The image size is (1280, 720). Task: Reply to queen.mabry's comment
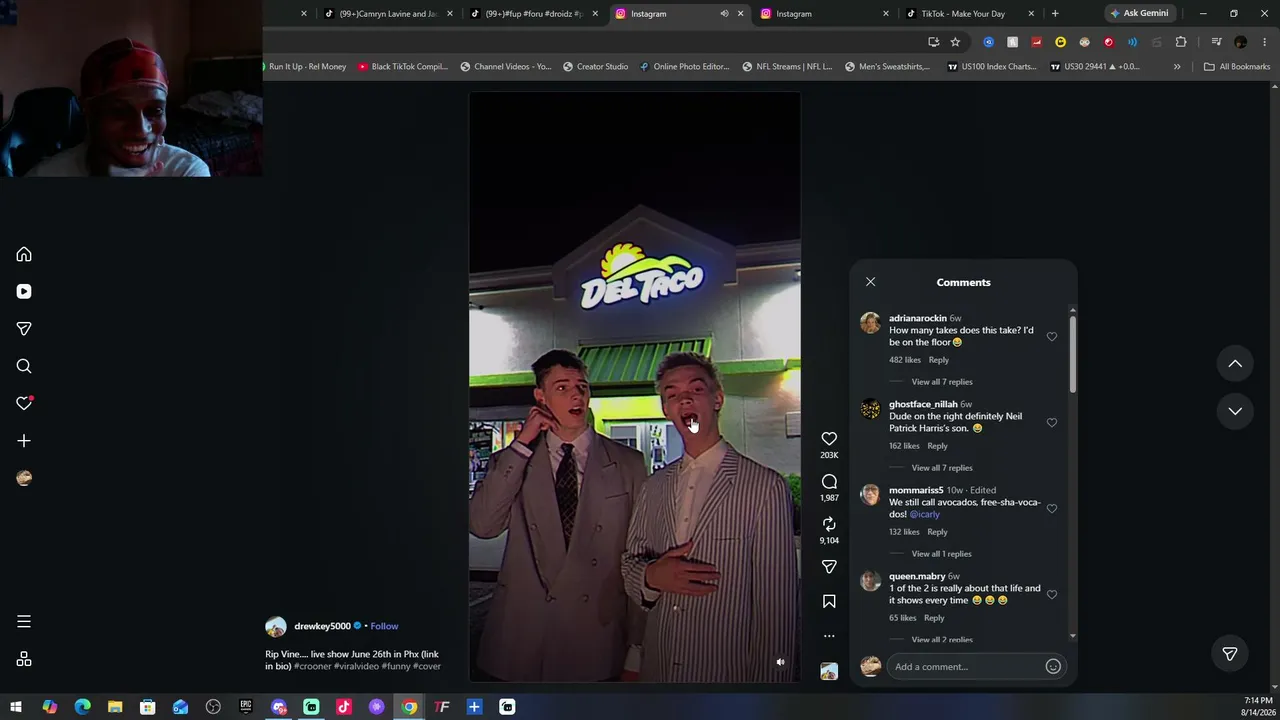[x=934, y=618]
